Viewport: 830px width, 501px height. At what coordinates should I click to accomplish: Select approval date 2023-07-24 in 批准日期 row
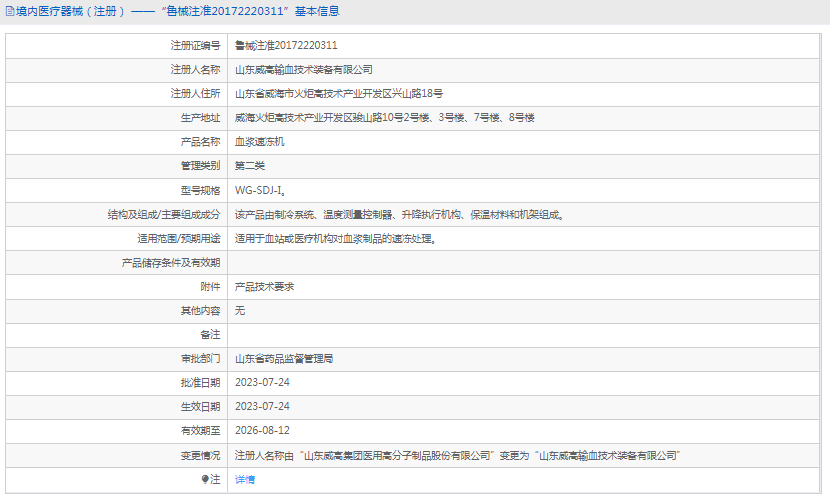pos(262,382)
